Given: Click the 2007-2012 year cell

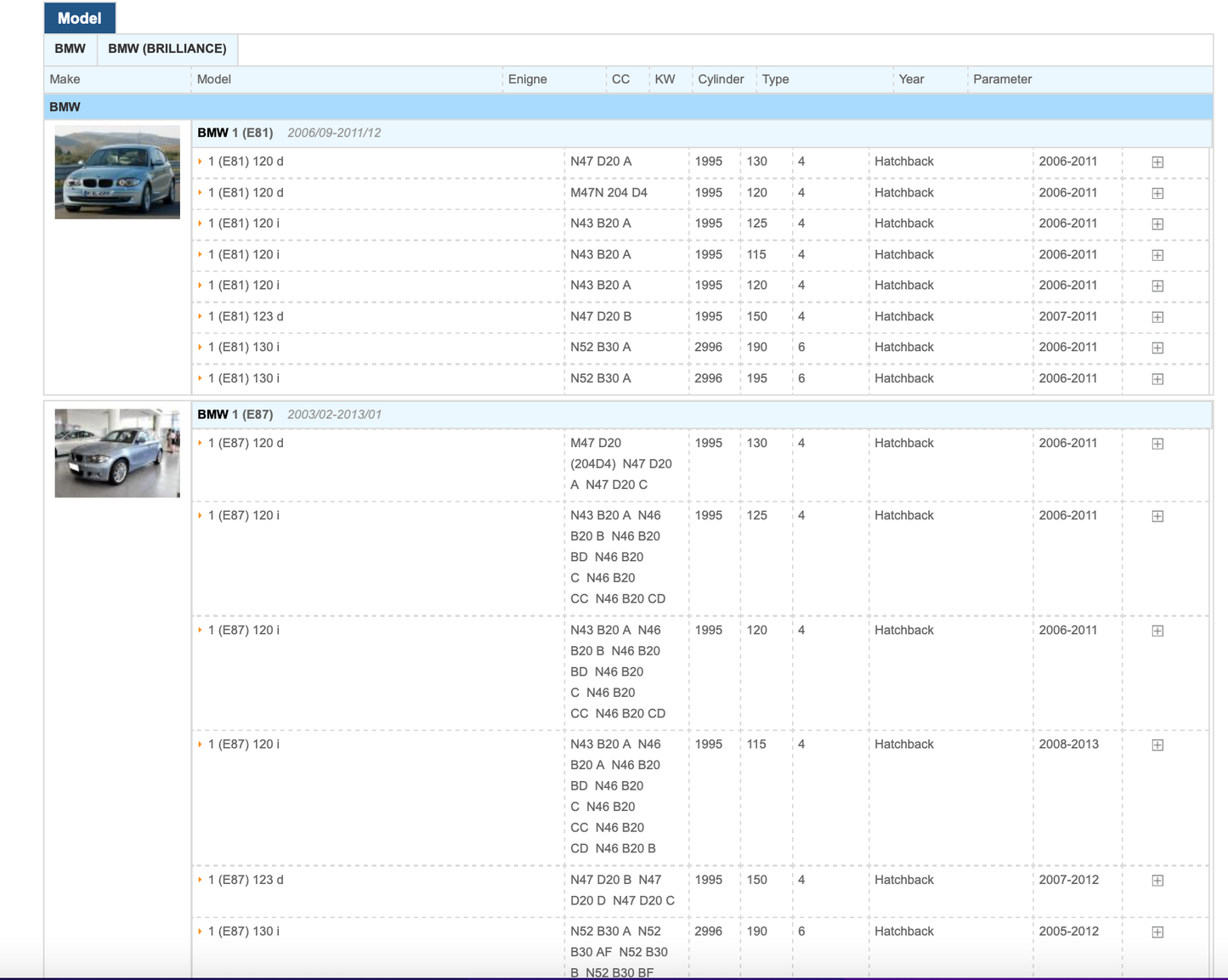Looking at the screenshot, I should [1068, 880].
